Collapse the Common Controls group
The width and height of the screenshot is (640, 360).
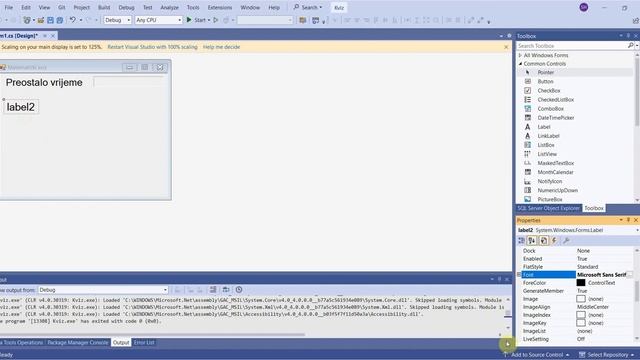(520, 64)
